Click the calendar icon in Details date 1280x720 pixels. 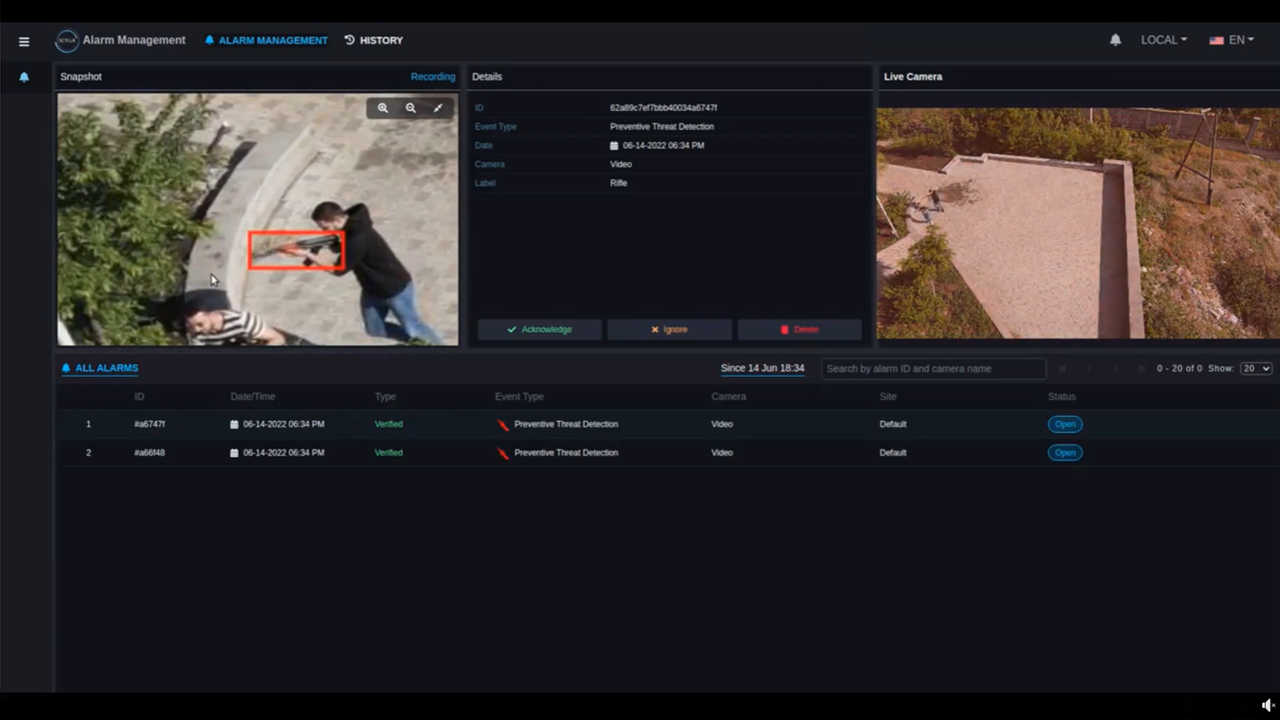[x=614, y=146]
